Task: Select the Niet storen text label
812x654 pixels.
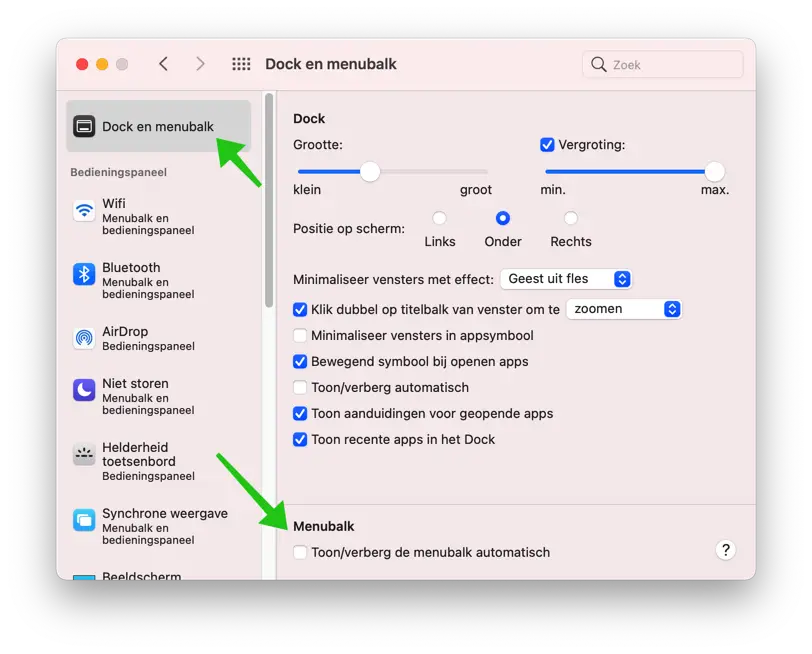Action: tap(135, 384)
